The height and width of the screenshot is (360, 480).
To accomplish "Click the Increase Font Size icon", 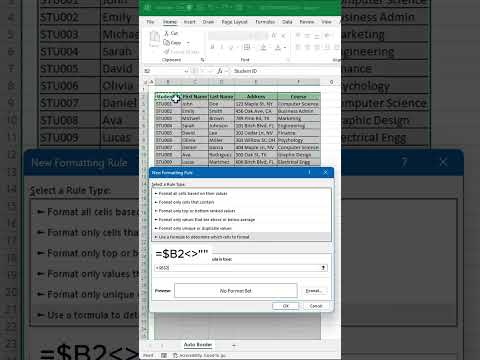I will (x=274, y=35).
